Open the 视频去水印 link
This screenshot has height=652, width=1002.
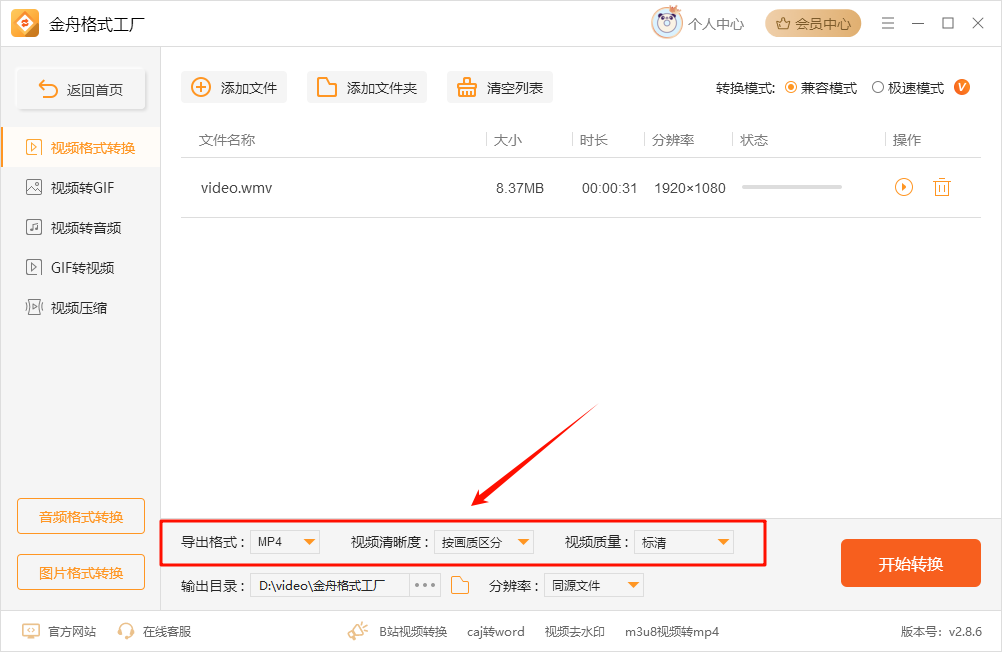(x=574, y=632)
